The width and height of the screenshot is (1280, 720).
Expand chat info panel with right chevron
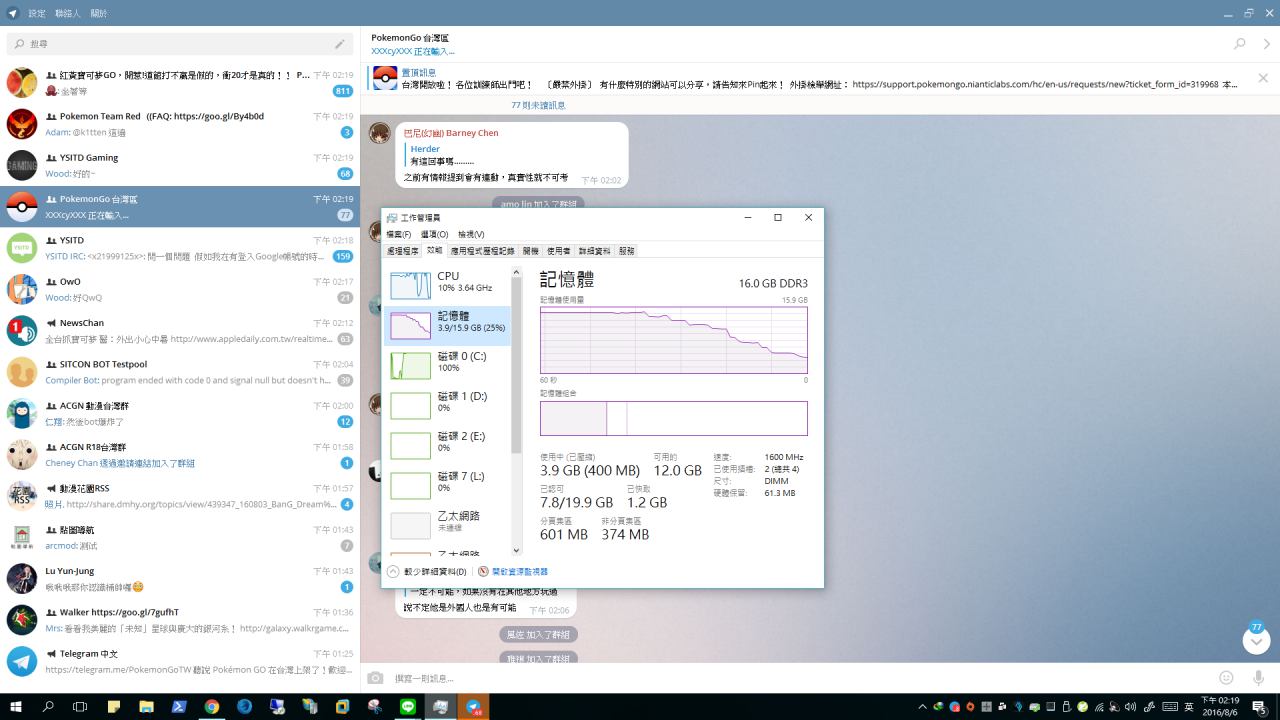tap(1266, 44)
